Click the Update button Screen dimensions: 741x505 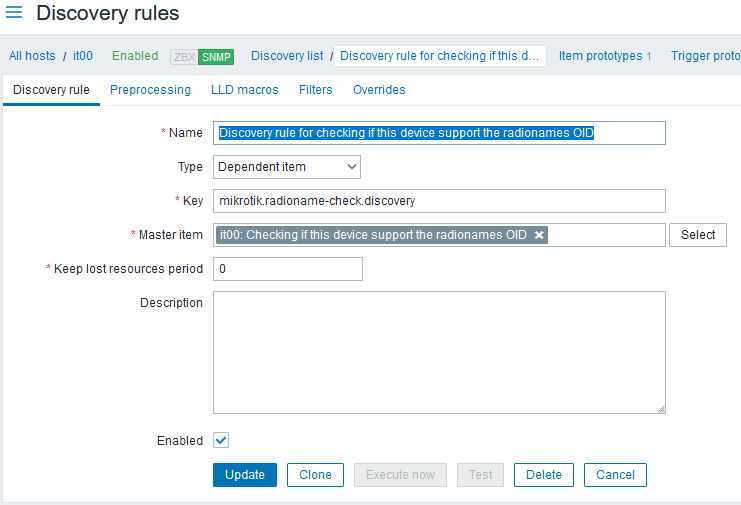tap(245, 475)
